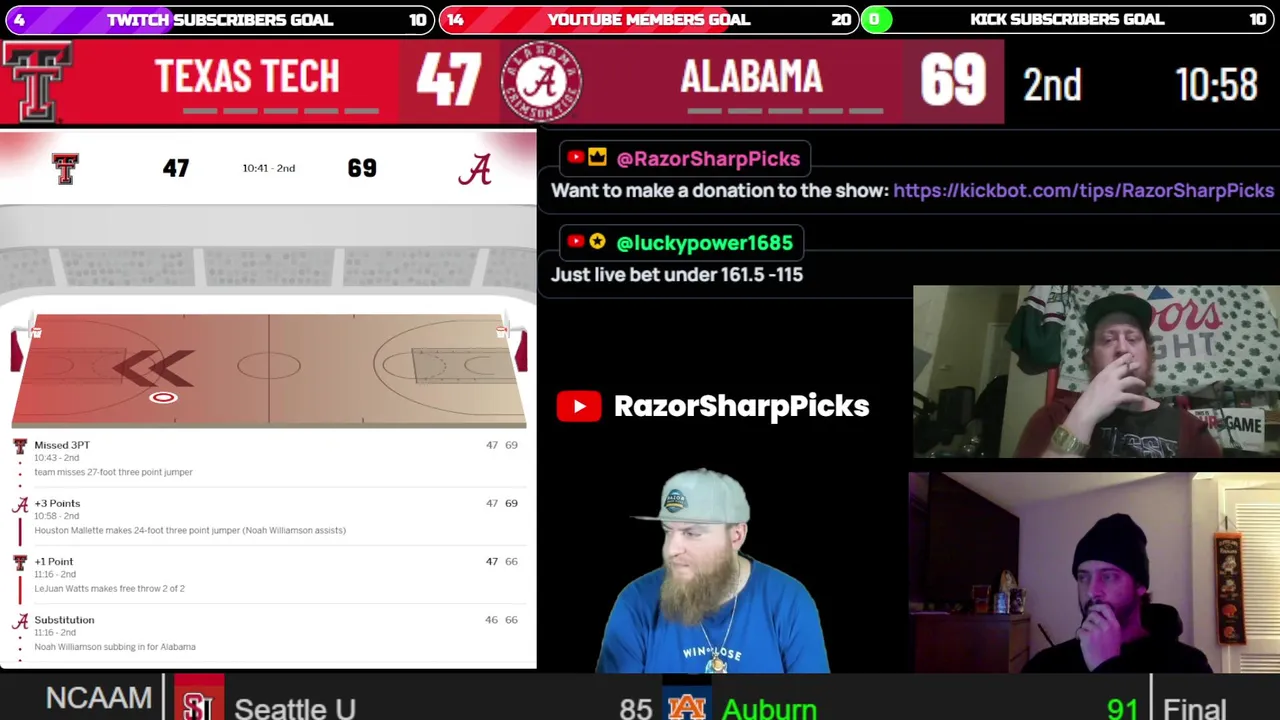Image resolution: width=1280 pixels, height=720 pixels.
Task: Open the kickbot.com tips donation link
Action: (1083, 190)
